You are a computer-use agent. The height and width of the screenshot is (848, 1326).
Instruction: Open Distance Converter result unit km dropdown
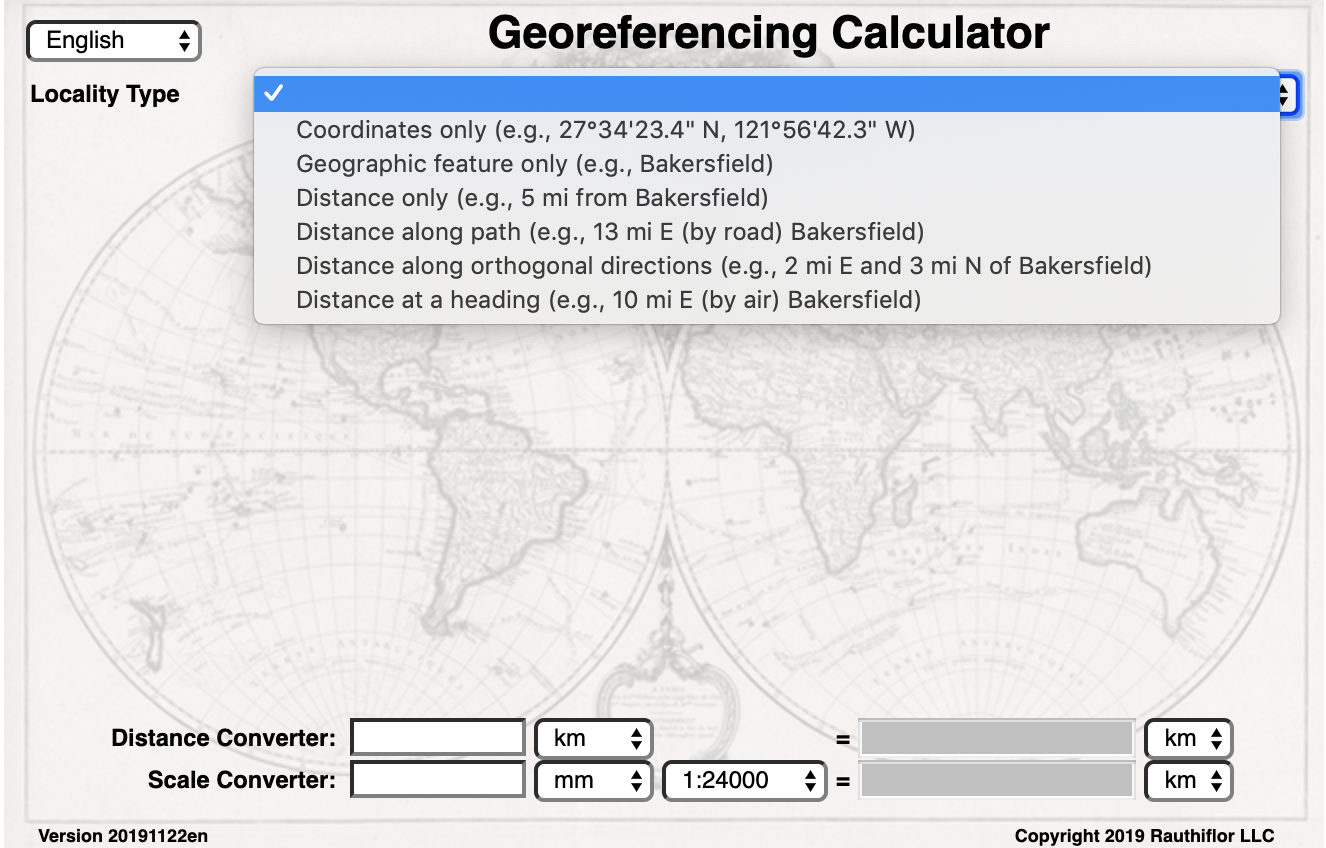pos(1188,739)
